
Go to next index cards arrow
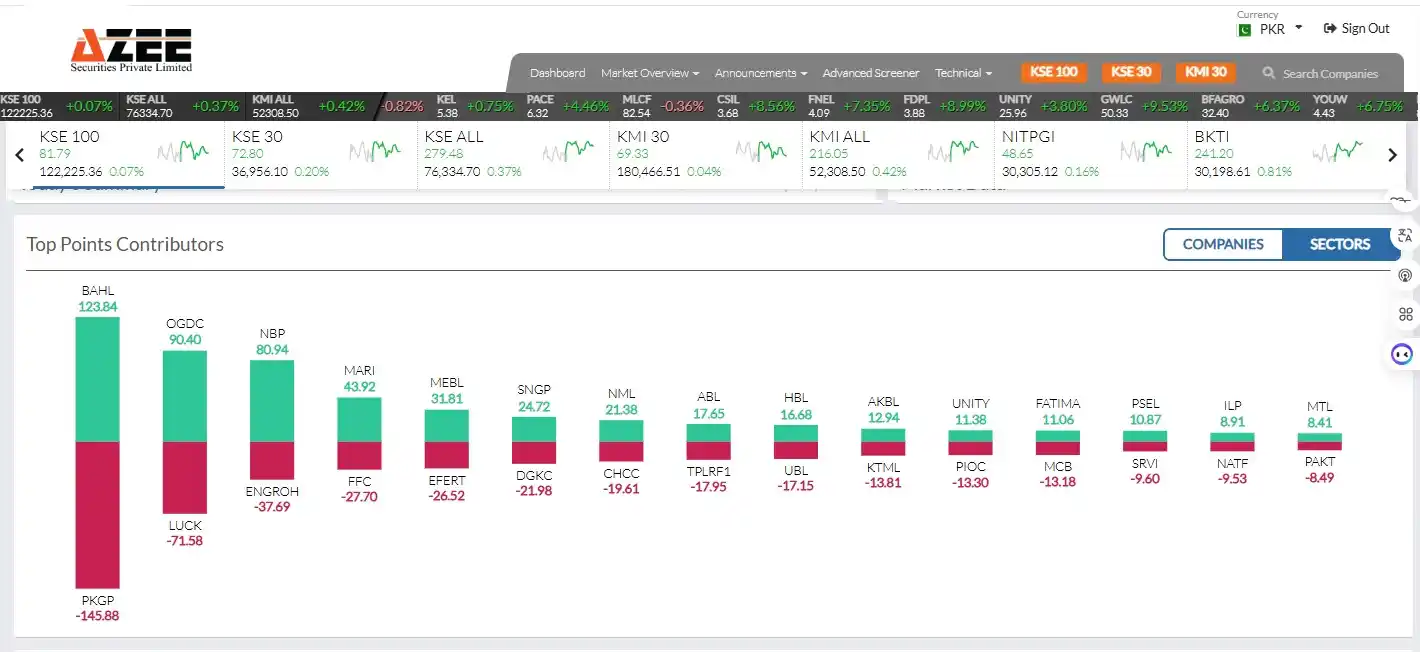1392,155
